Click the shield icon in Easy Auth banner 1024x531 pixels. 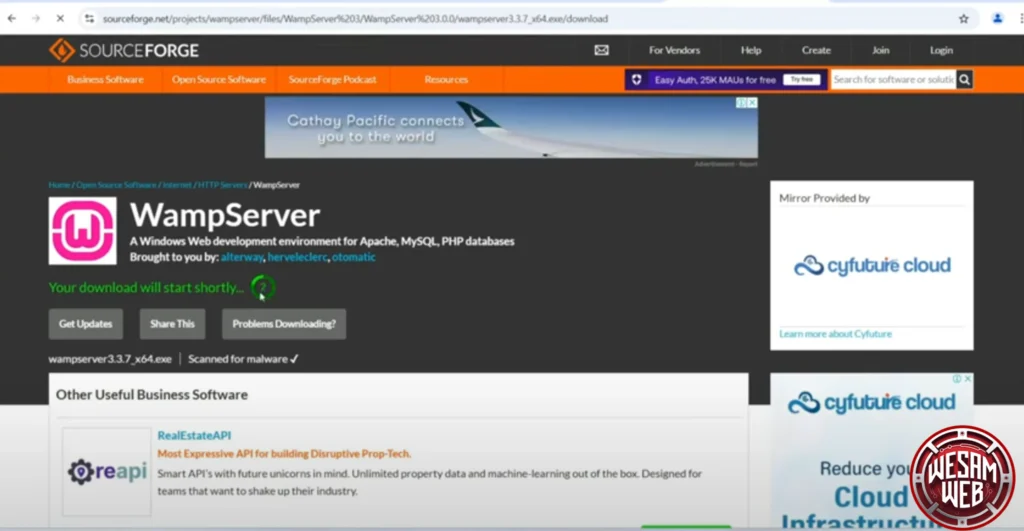coord(637,80)
